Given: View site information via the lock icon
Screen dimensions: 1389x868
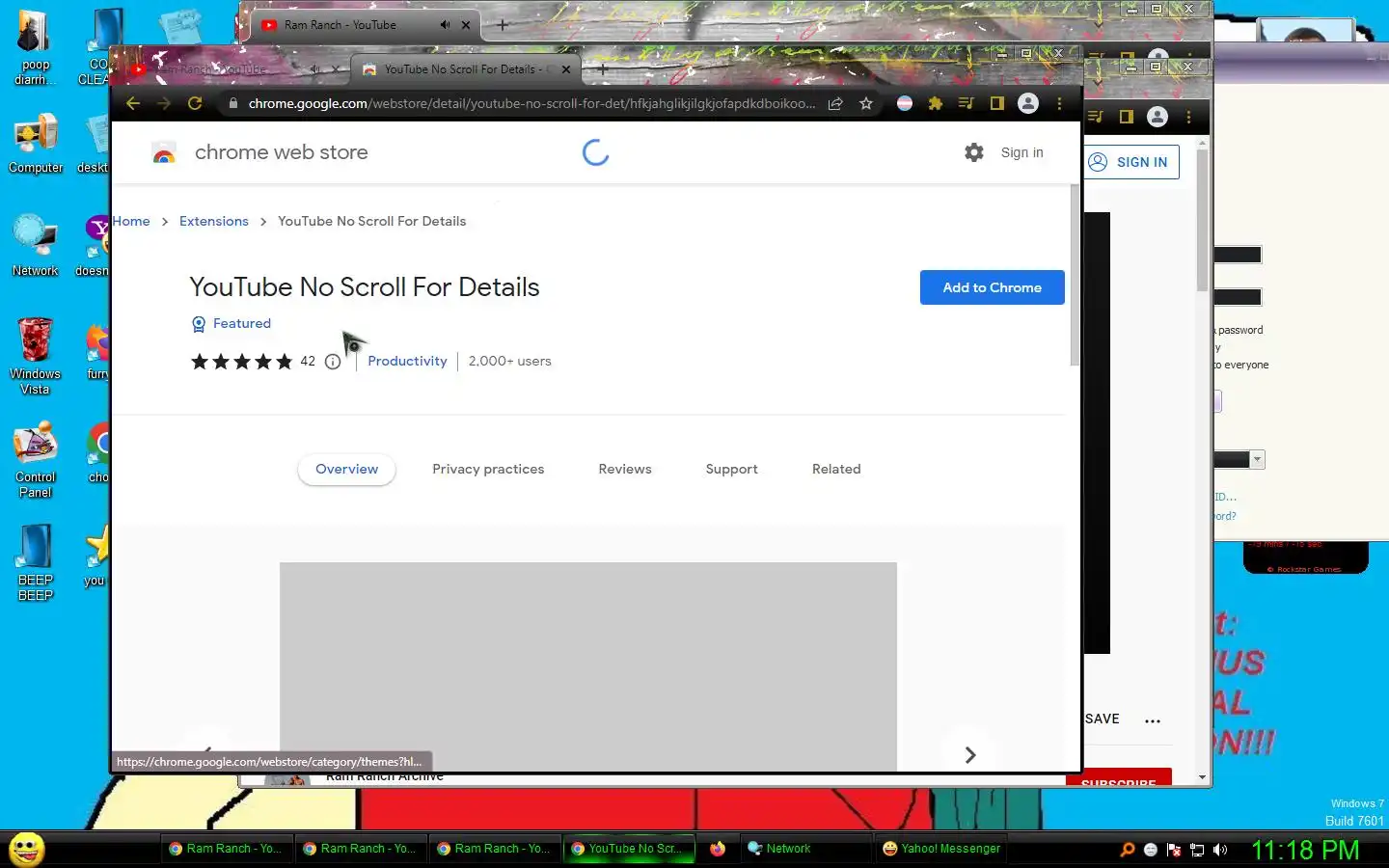Looking at the screenshot, I should click(232, 103).
